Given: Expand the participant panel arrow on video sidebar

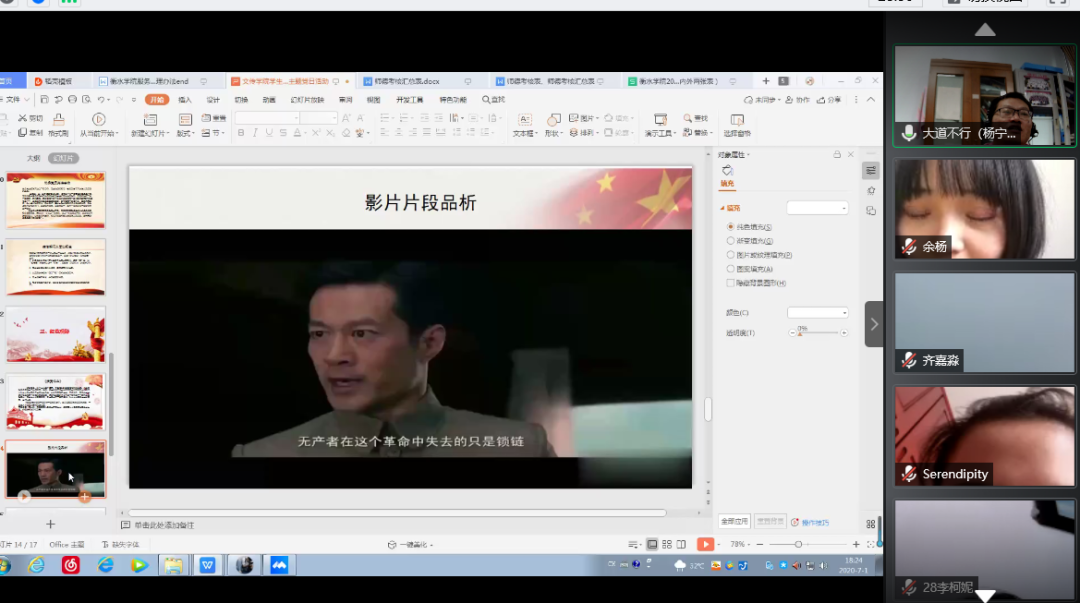Looking at the screenshot, I should pyautogui.click(x=874, y=324).
